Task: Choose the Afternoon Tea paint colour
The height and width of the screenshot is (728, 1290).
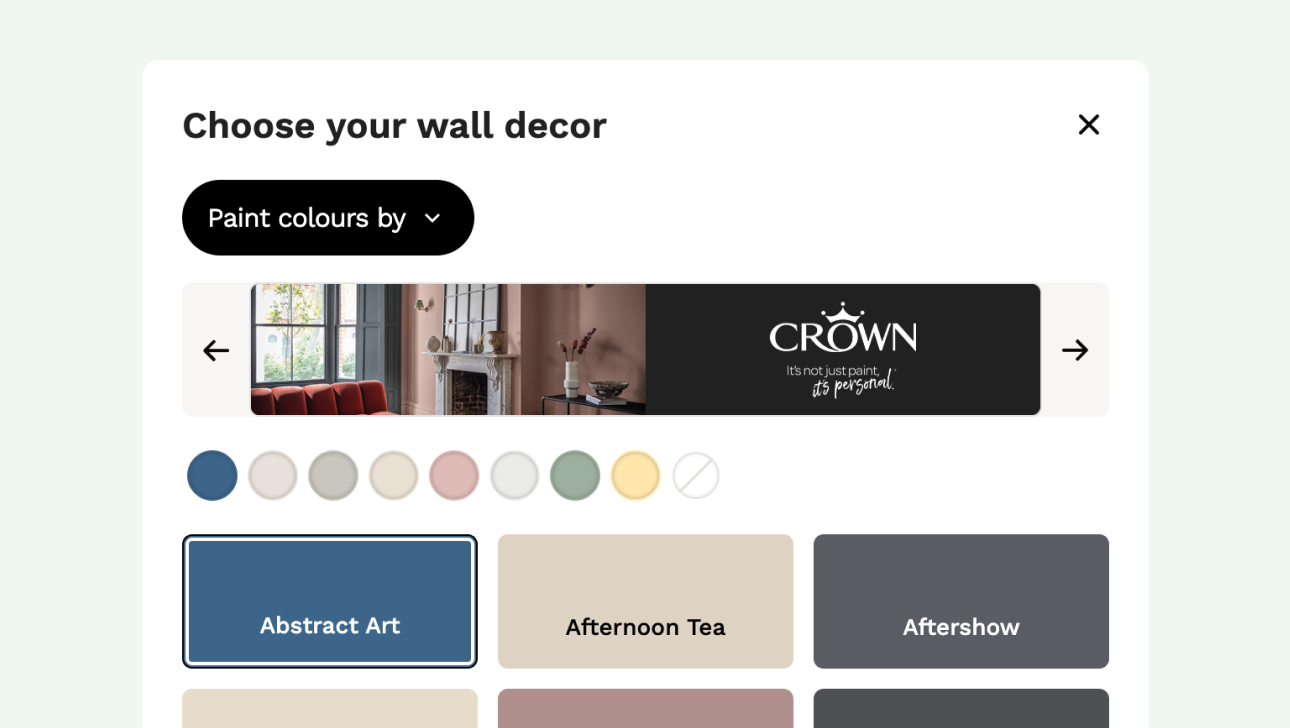Action: coord(645,601)
